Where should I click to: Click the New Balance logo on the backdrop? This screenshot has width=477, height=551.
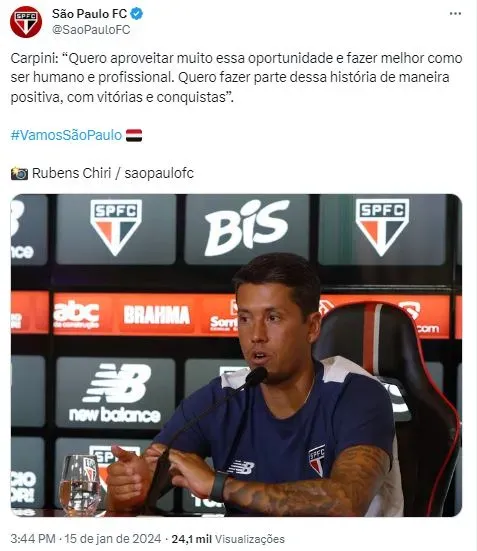coord(115,393)
